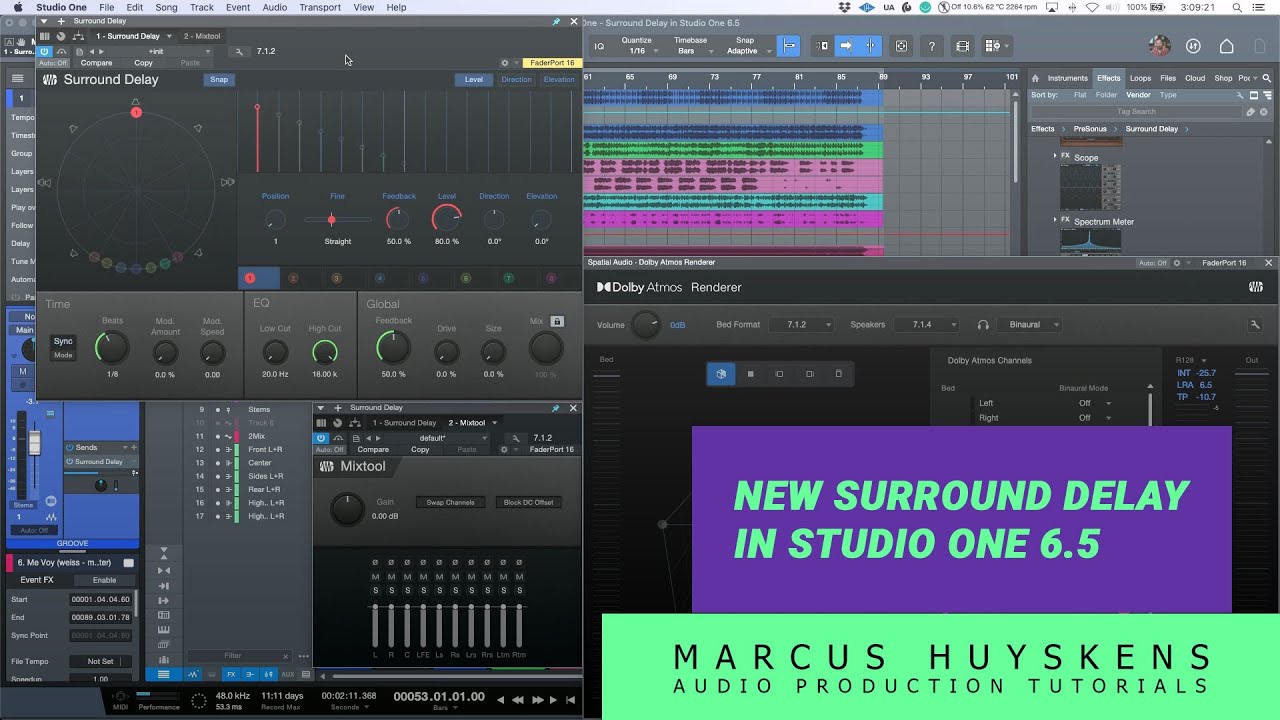Click the user profile avatar
The height and width of the screenshot is (720, 1280).
click(1160, 46)
